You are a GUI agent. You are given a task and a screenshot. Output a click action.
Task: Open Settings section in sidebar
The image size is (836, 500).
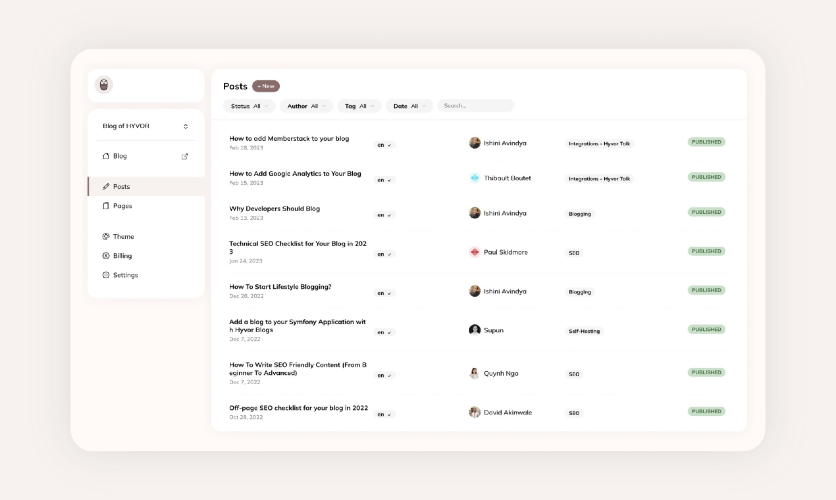(146, 275)
